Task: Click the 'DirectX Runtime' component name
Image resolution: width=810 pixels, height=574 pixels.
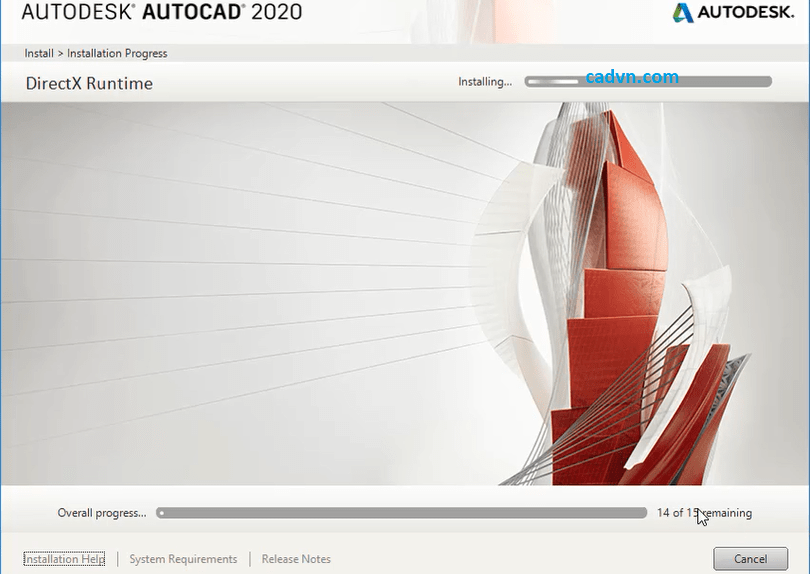Action: (89, 83)
